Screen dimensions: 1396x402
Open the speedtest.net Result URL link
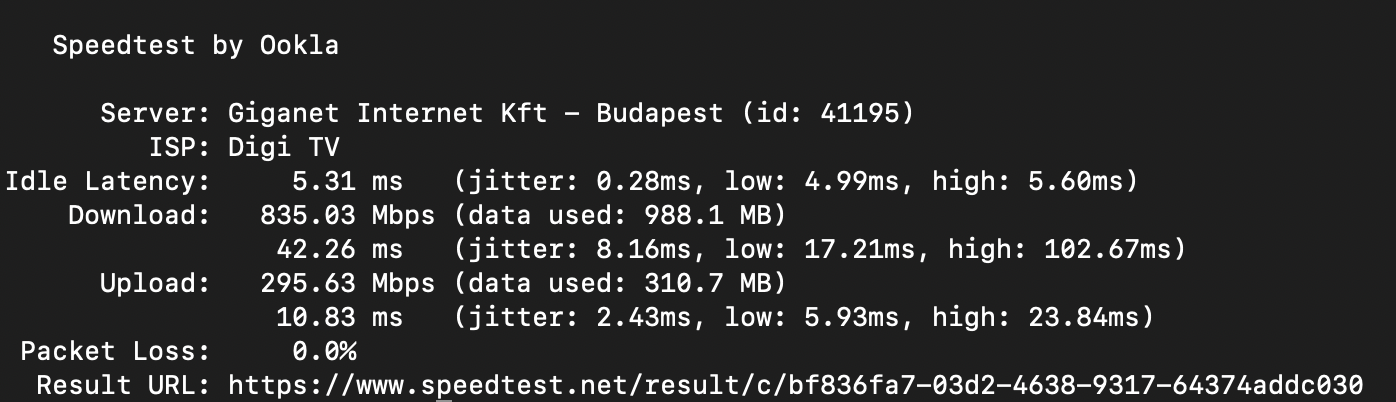pyautogui.click(x=796, y=385)
